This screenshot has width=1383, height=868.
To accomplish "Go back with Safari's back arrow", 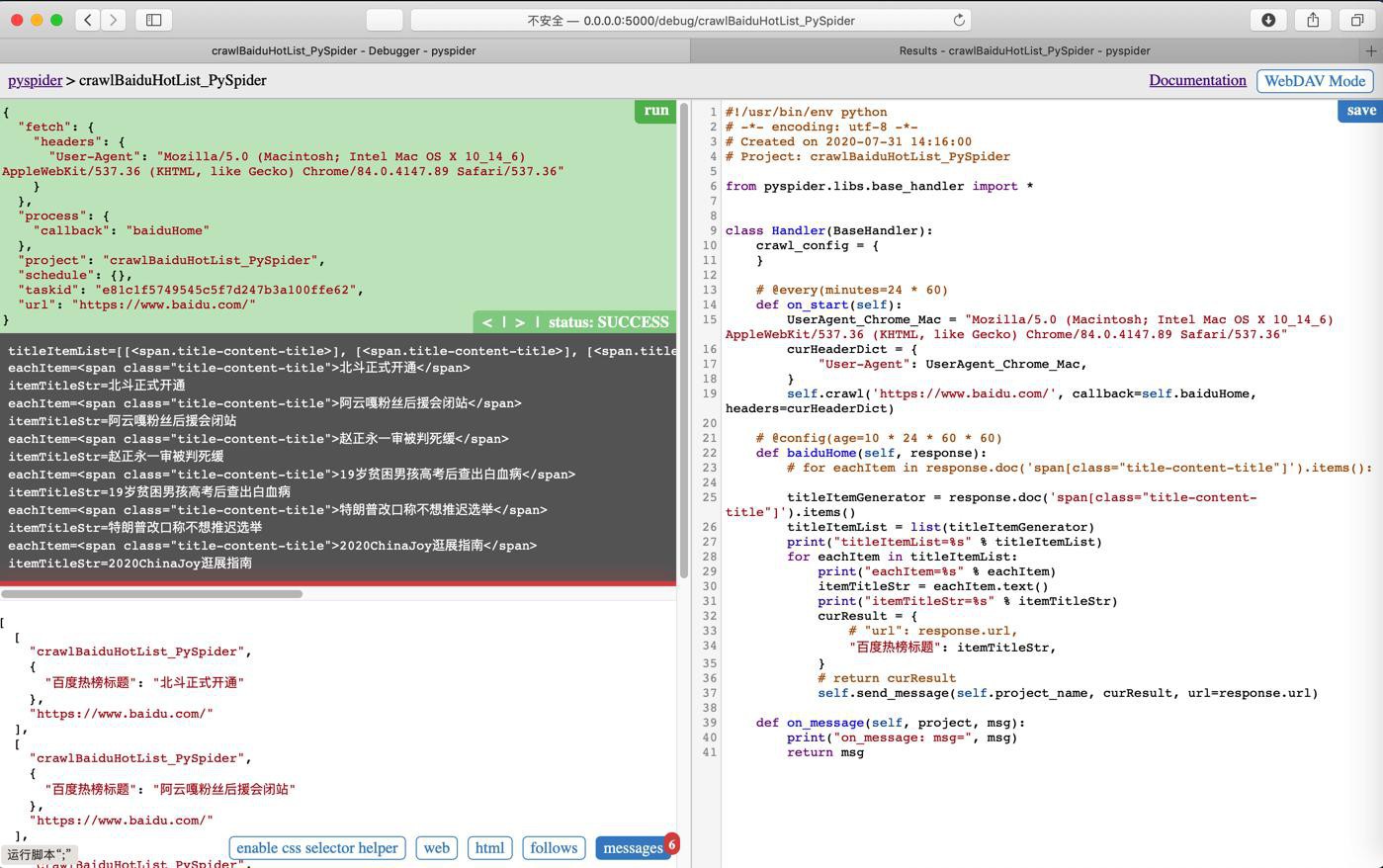I will coord(87,20).
